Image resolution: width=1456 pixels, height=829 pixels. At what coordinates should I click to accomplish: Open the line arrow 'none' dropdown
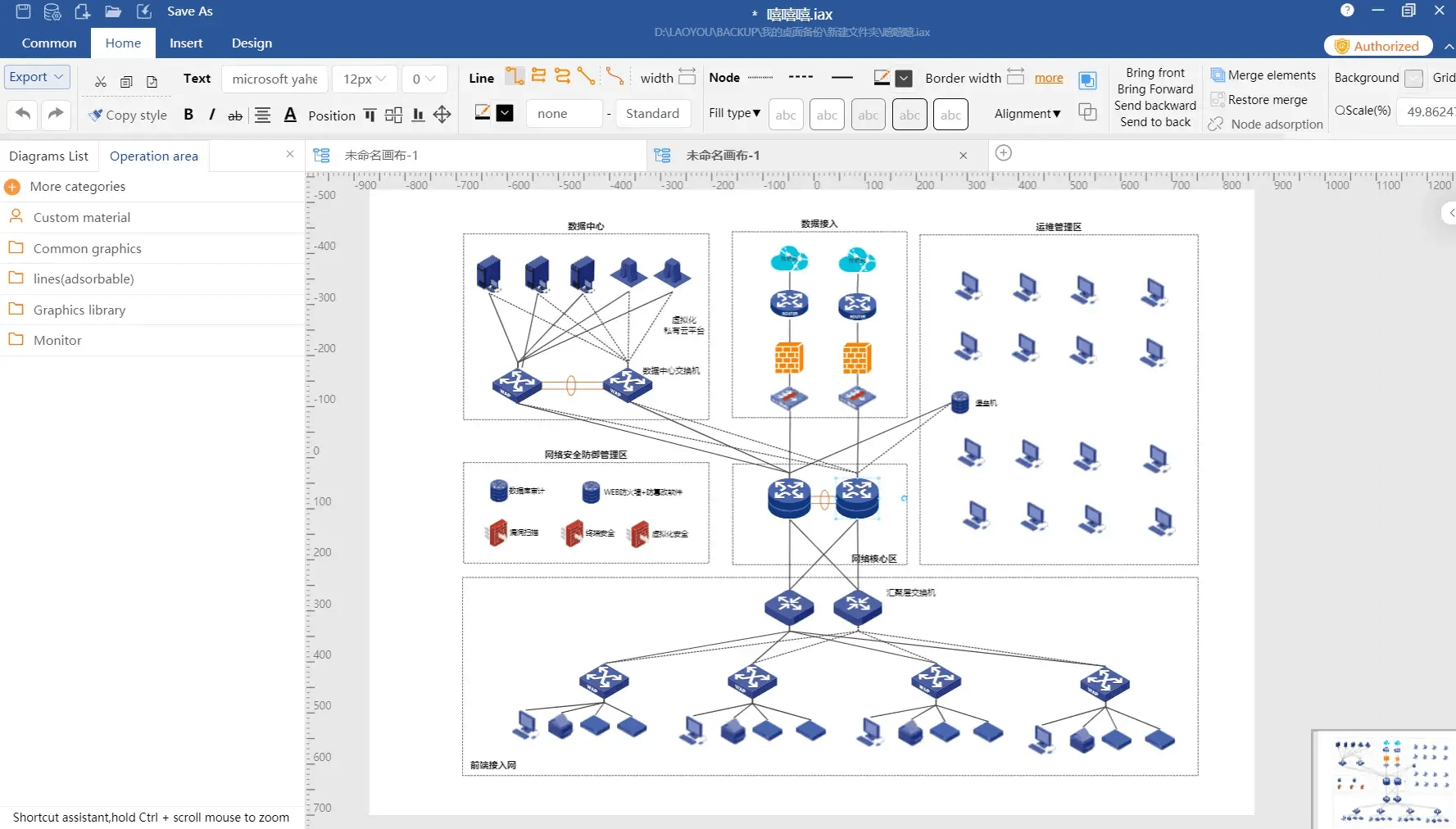point(565,114)
